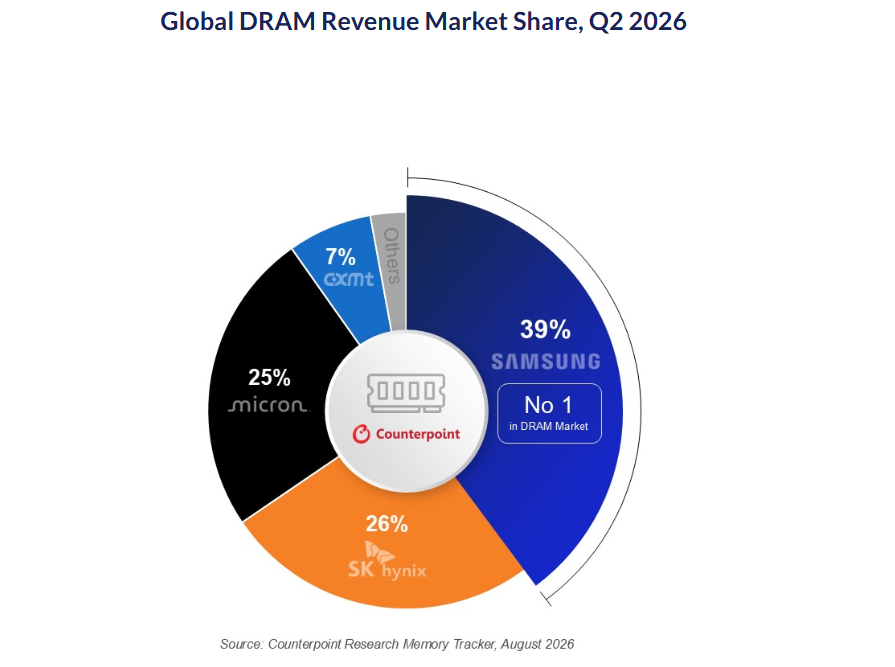Click the CXMT logo in the blue slice
This screenshot has height=667, width=895.
(x=349, y=279)
